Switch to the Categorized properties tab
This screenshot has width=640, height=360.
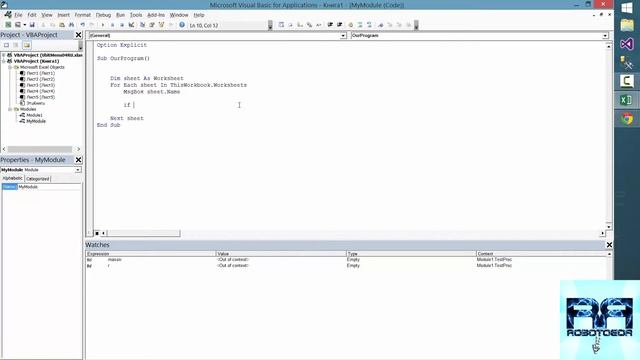tap(38, 179)
